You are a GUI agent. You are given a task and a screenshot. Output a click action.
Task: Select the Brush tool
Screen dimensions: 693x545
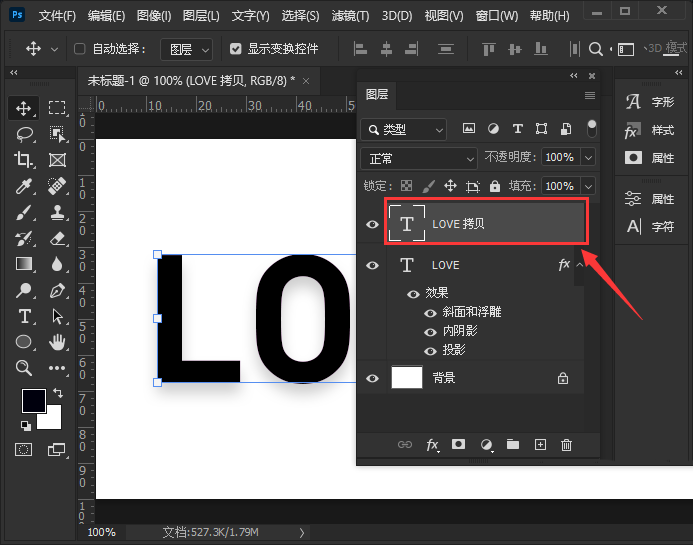coord(23,213)
